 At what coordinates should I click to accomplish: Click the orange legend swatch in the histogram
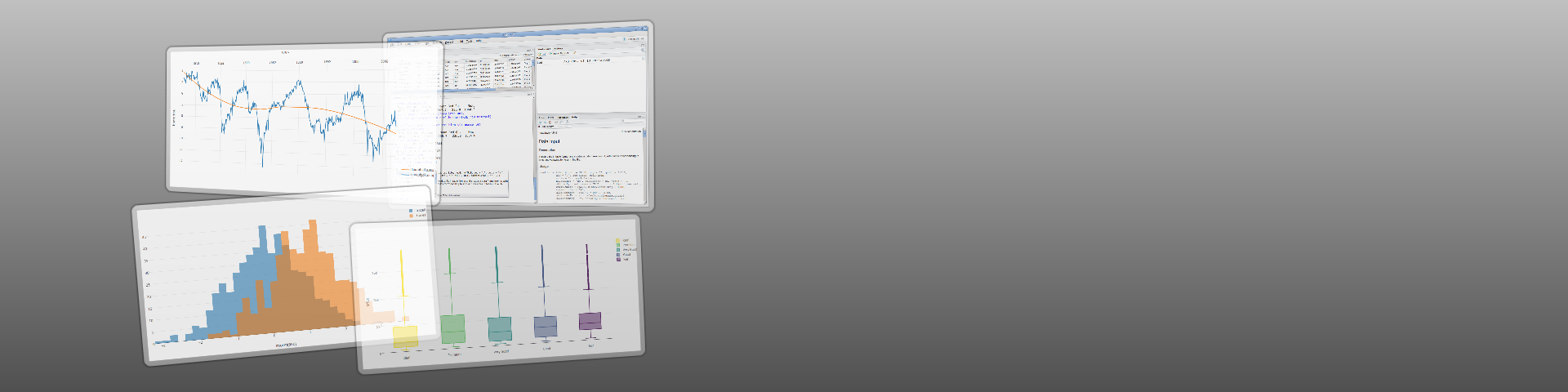411,216
